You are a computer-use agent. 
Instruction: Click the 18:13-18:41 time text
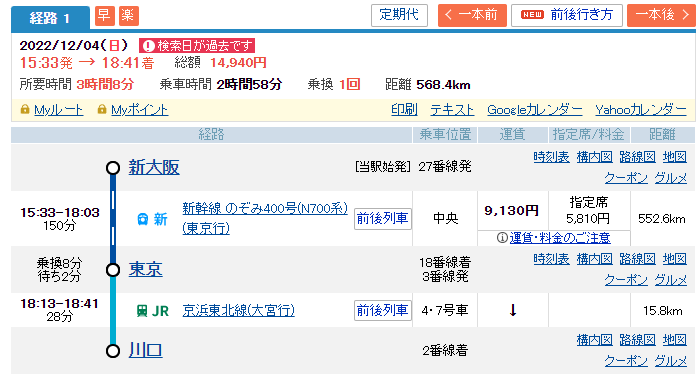[x=60, y=304]
